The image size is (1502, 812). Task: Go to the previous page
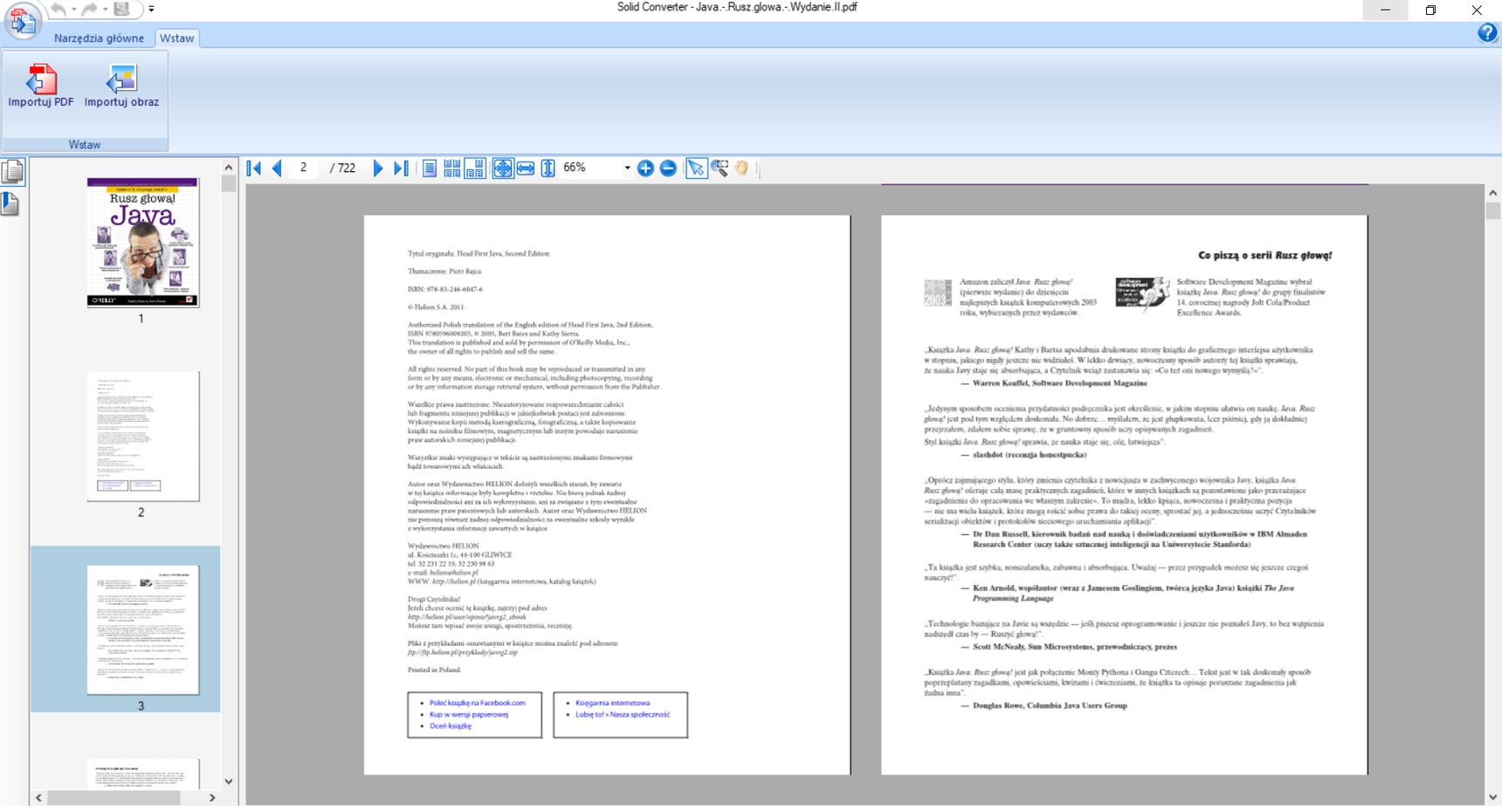[277, 169]
